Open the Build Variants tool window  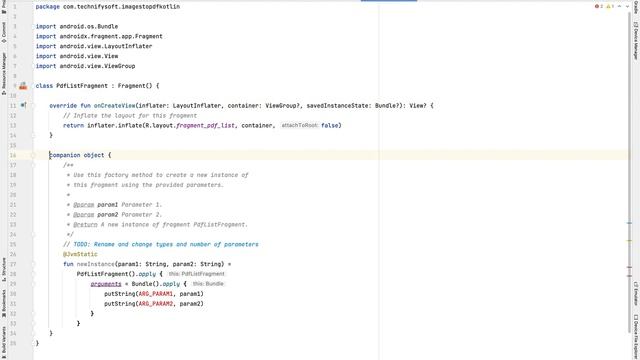[x=4, y=340]
